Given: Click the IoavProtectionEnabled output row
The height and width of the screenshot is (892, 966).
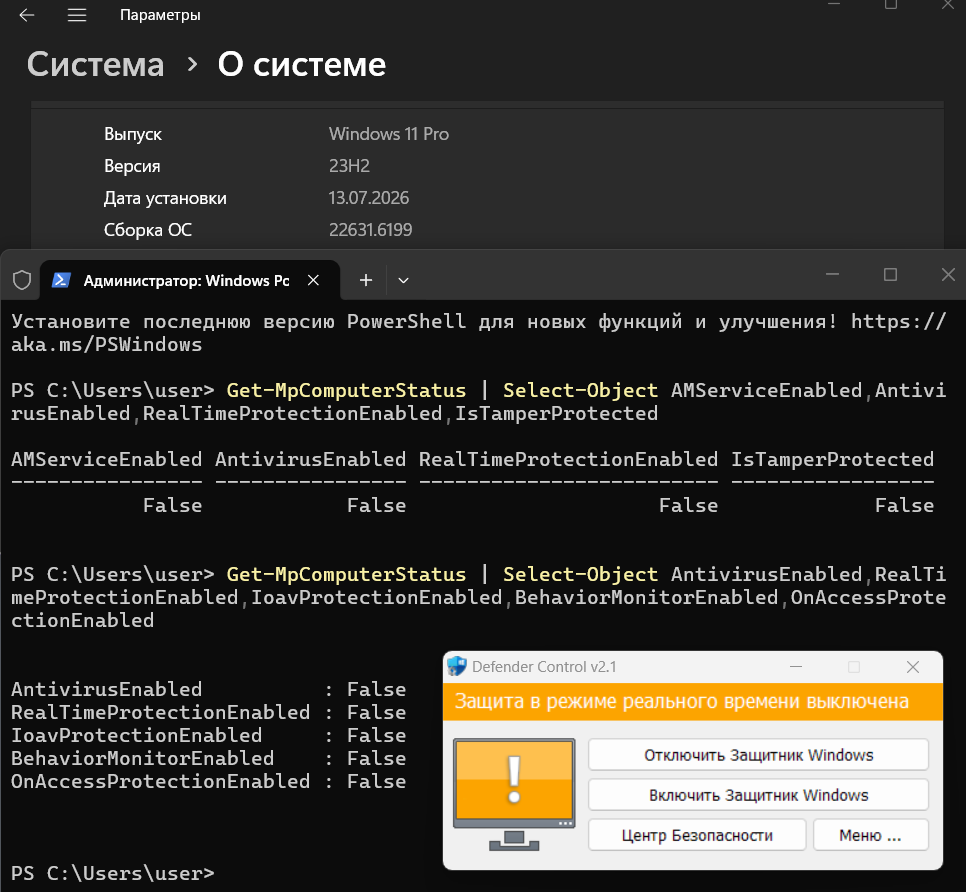Looking at the screenshot, I should pos(208,735).
